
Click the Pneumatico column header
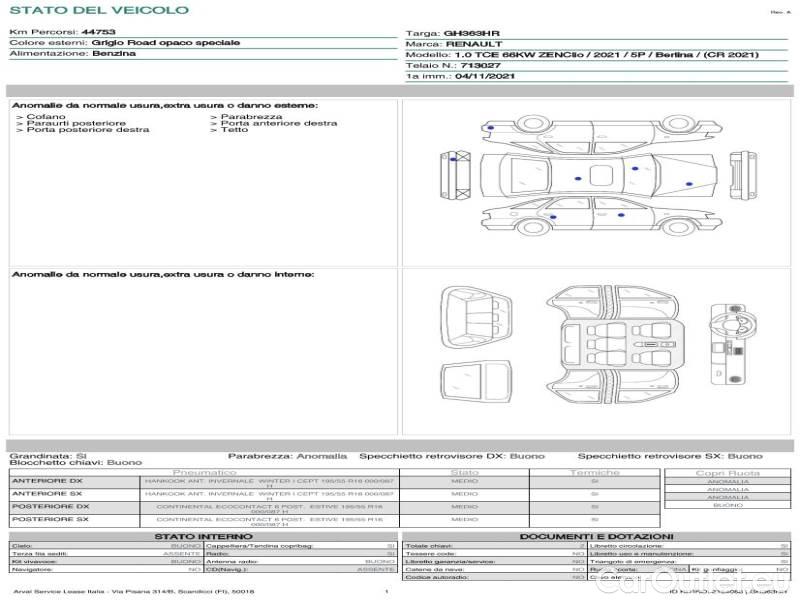coord(205,472)
